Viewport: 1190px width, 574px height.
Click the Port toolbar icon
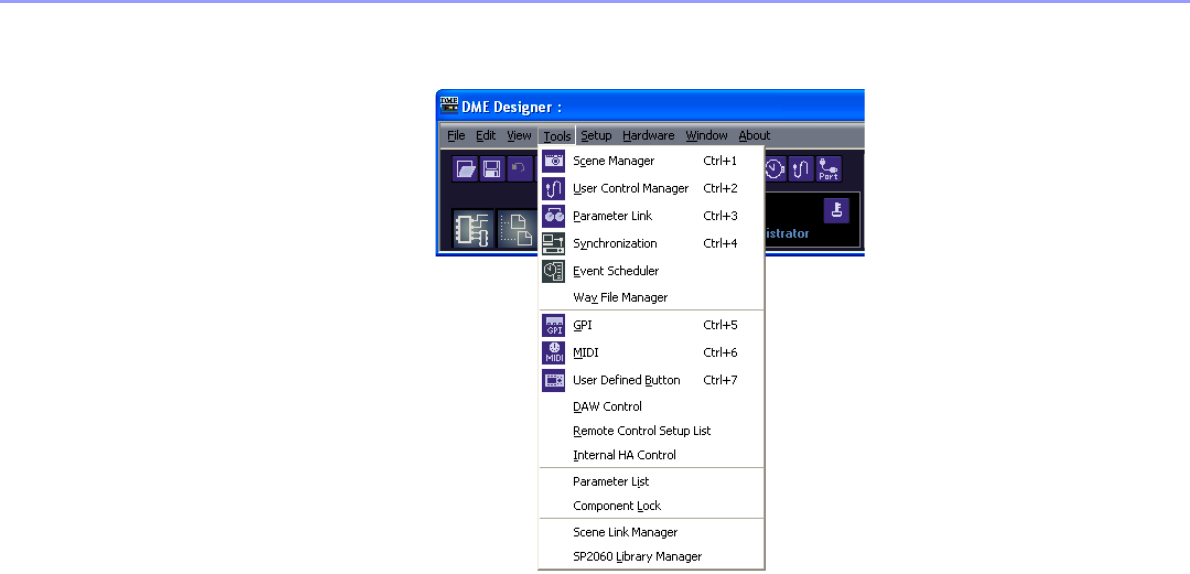pos(828,169)
